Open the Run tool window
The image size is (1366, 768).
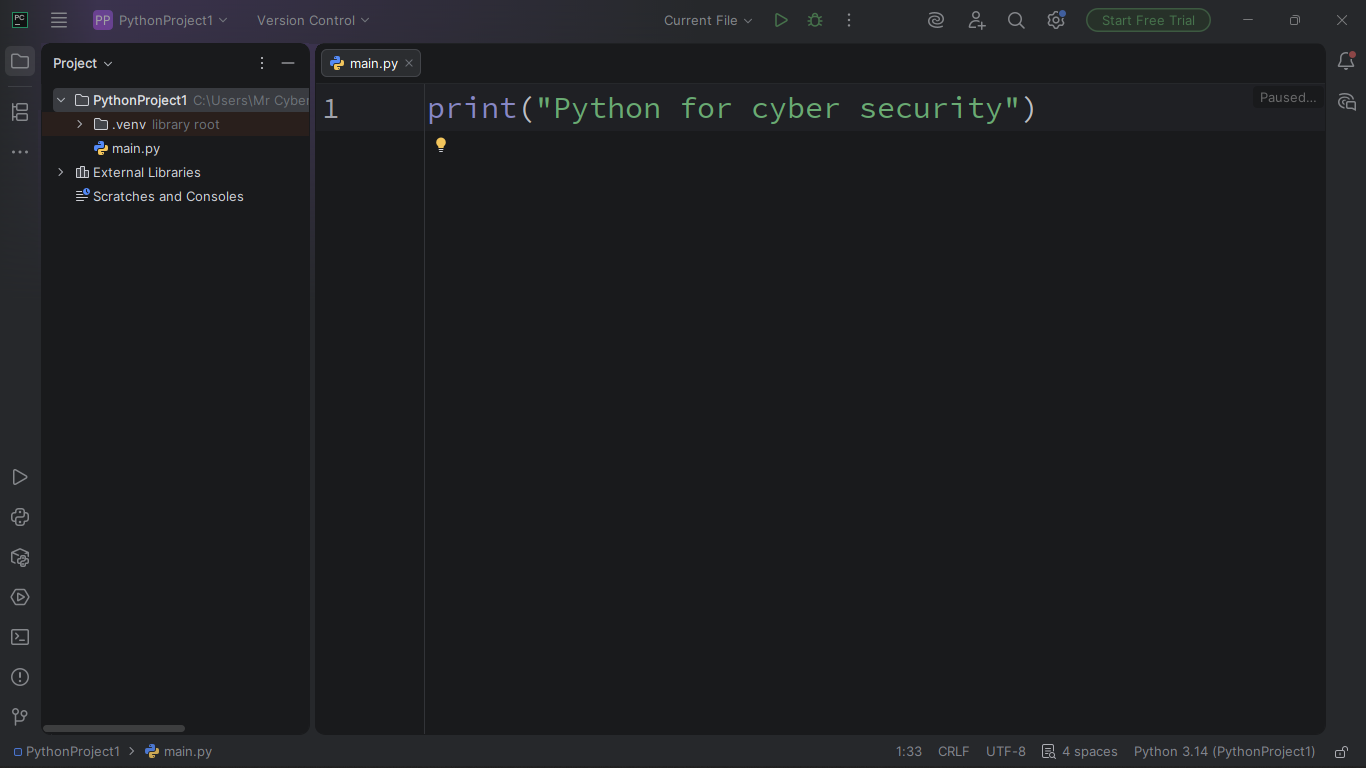tap(20, 477)
